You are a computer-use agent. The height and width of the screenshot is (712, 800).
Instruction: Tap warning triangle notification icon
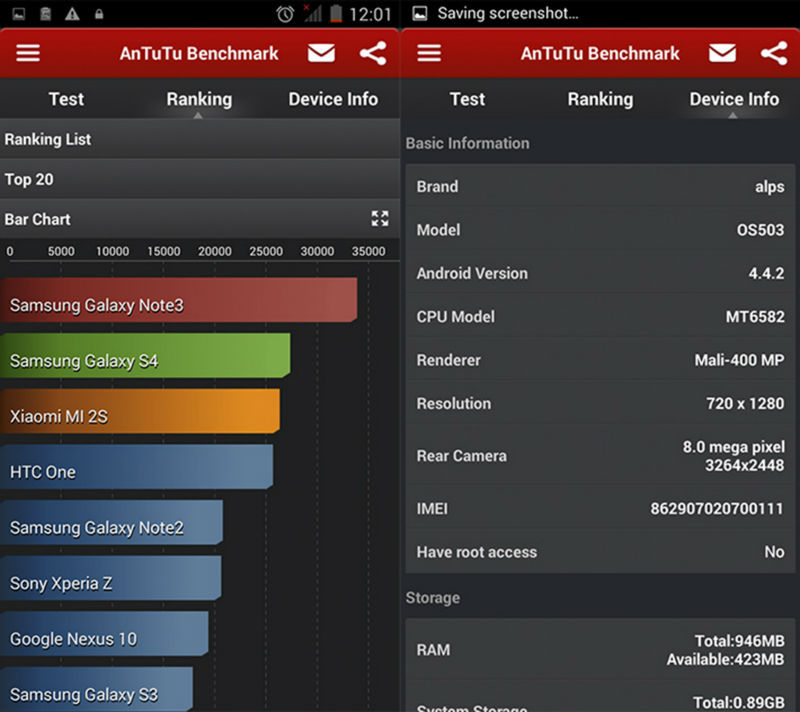coord(72,14)
